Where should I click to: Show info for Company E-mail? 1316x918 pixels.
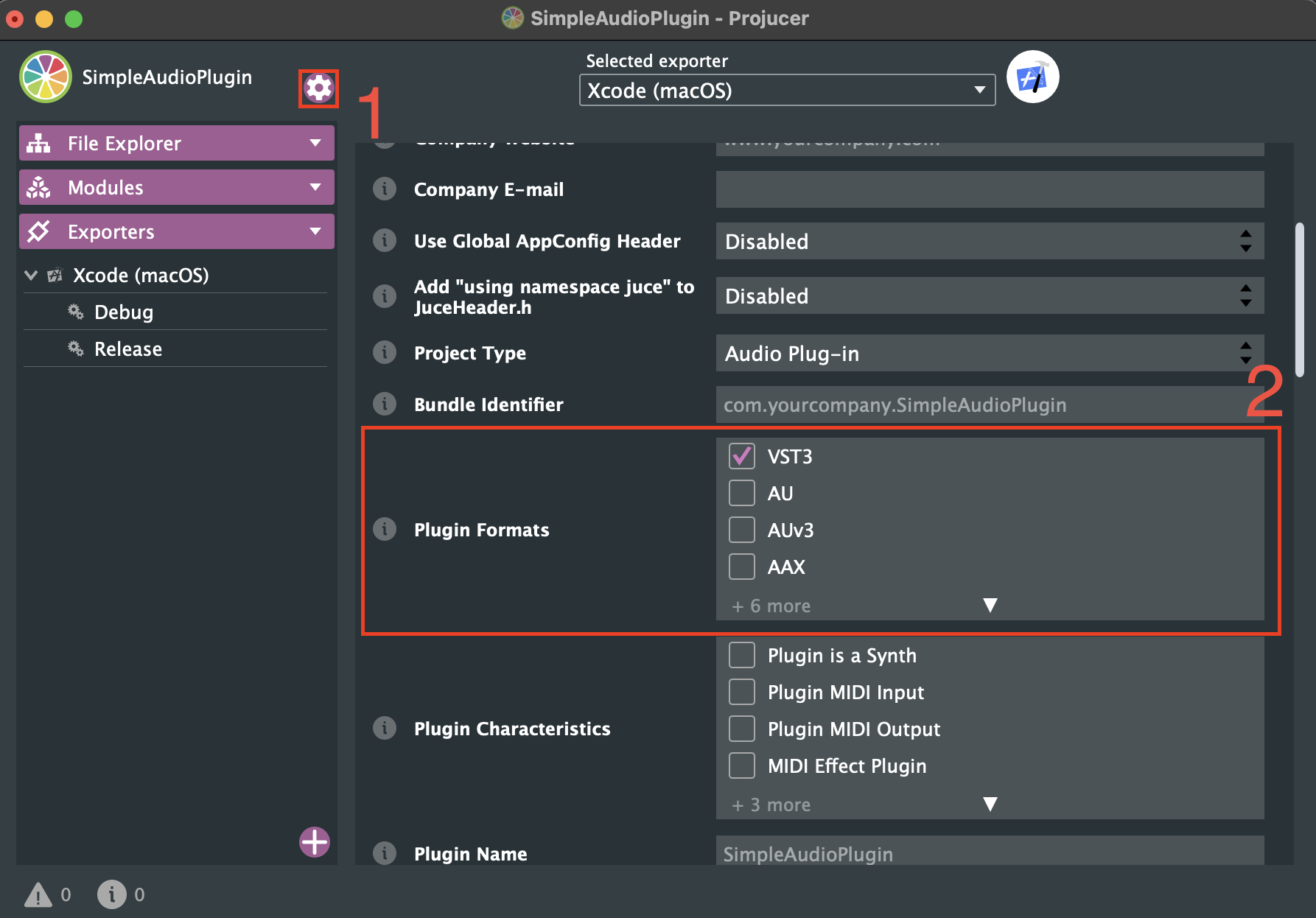(x=385, y=189)
